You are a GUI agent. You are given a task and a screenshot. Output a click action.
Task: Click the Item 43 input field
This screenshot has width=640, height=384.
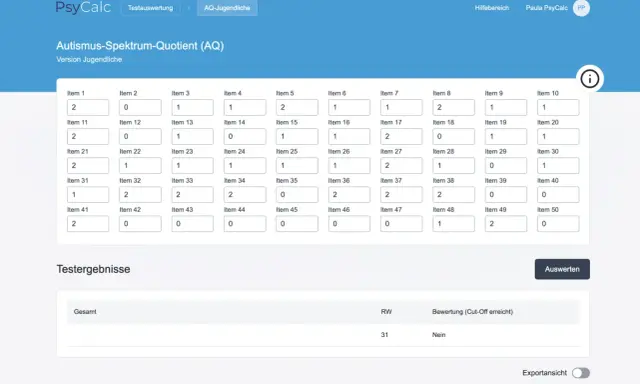pyautogui.click(x=193, y=224)
